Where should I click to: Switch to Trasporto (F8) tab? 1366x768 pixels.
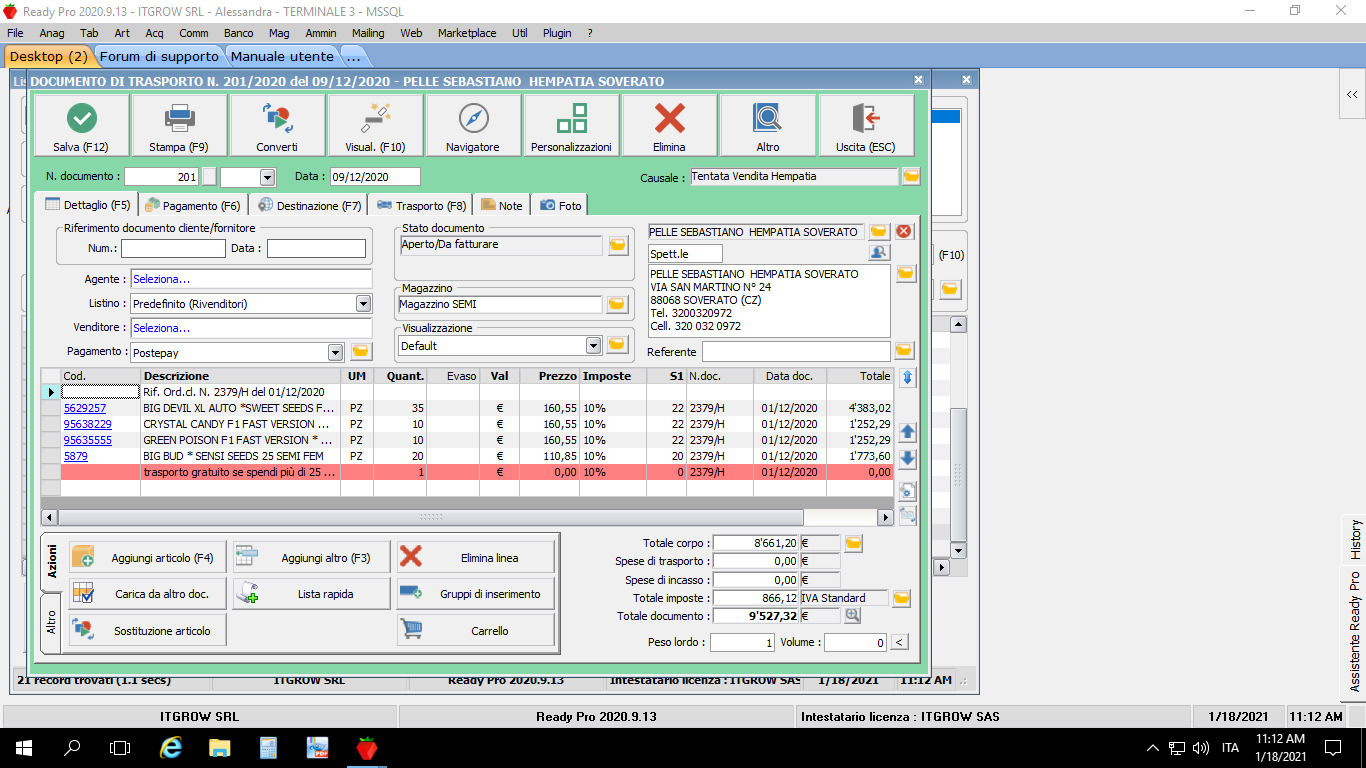point(421,205)
